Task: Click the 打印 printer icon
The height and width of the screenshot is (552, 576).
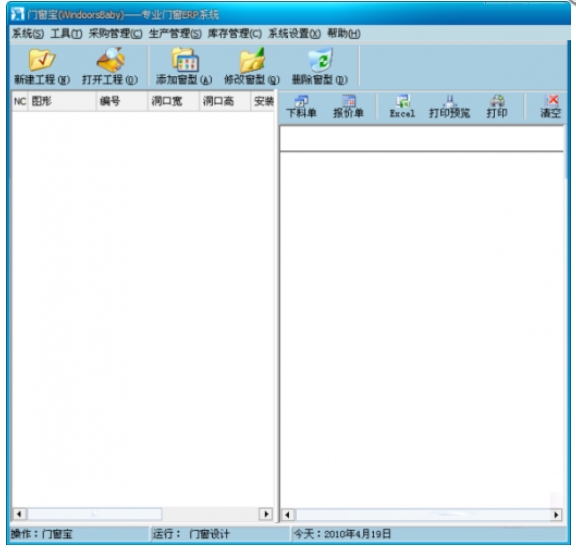Action: [x=497, y=107]
